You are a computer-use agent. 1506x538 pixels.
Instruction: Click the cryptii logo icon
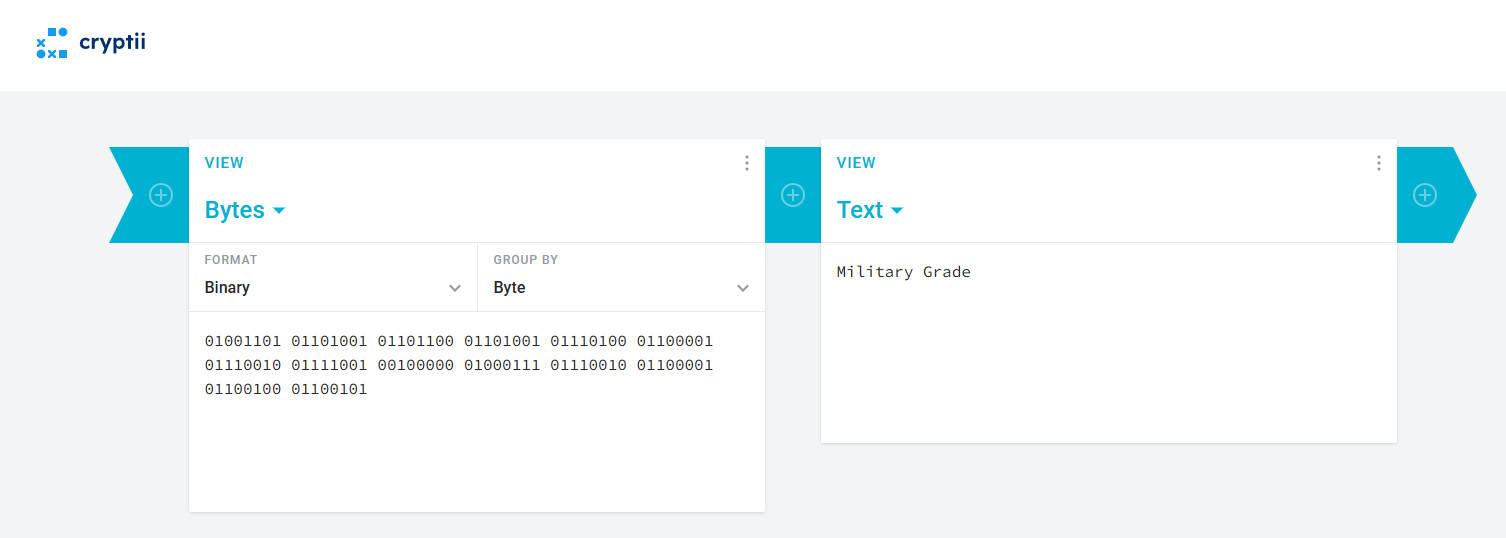pyautogui.click(x=52, y=43)
